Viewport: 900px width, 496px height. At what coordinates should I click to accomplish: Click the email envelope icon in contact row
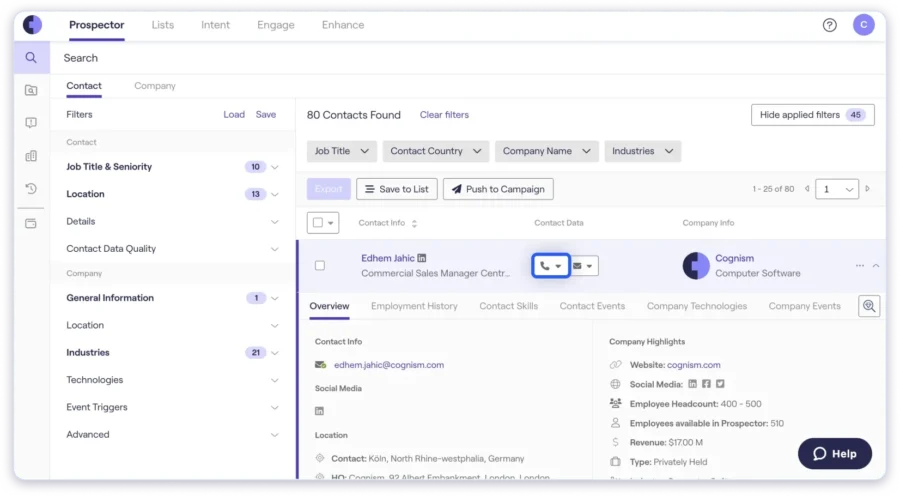pos(578,266)
